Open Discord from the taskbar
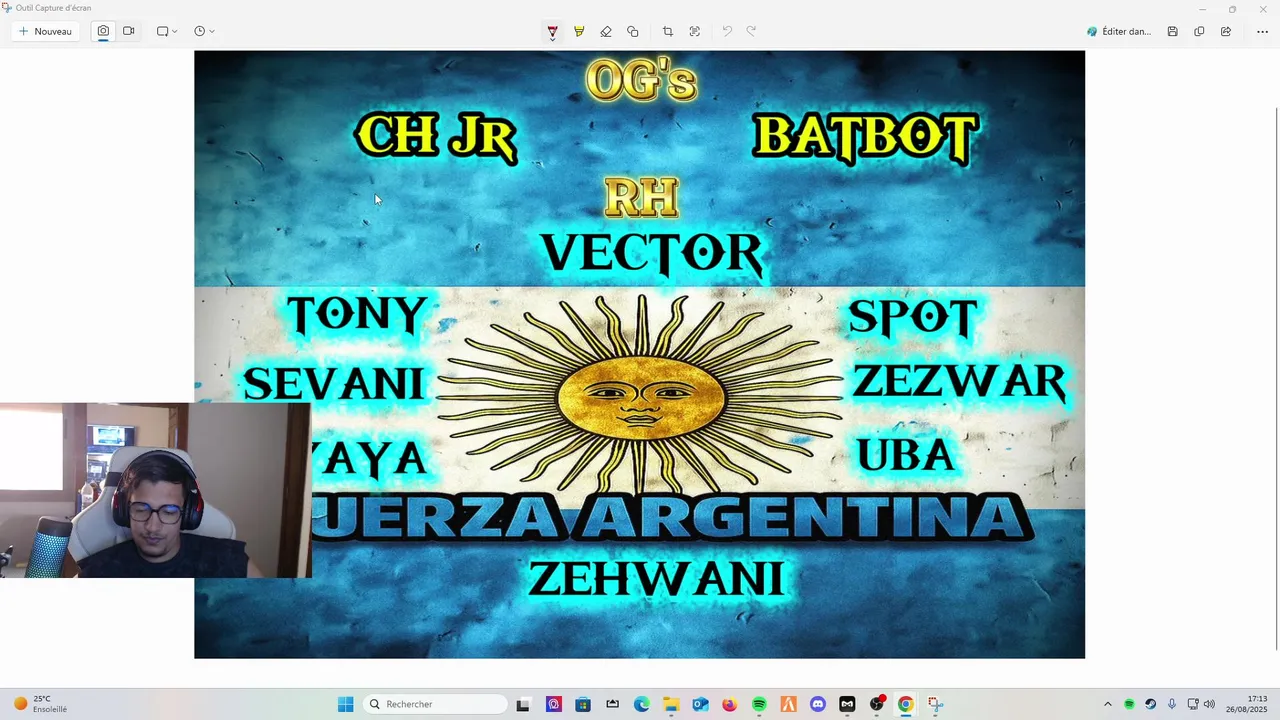The image size is (1280, 720). click(x=818, y=704)
